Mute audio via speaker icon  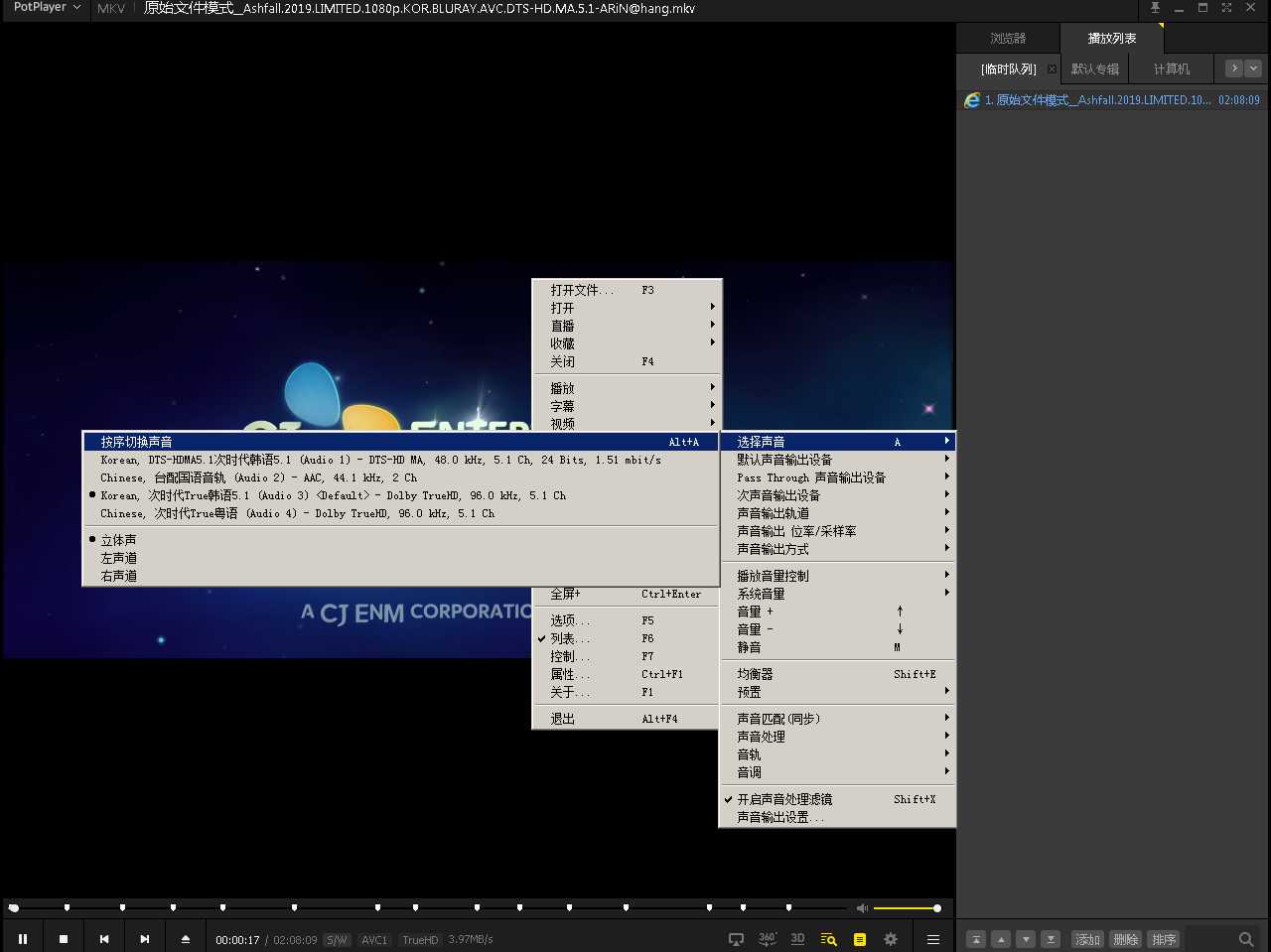click(x=862, y=908)
